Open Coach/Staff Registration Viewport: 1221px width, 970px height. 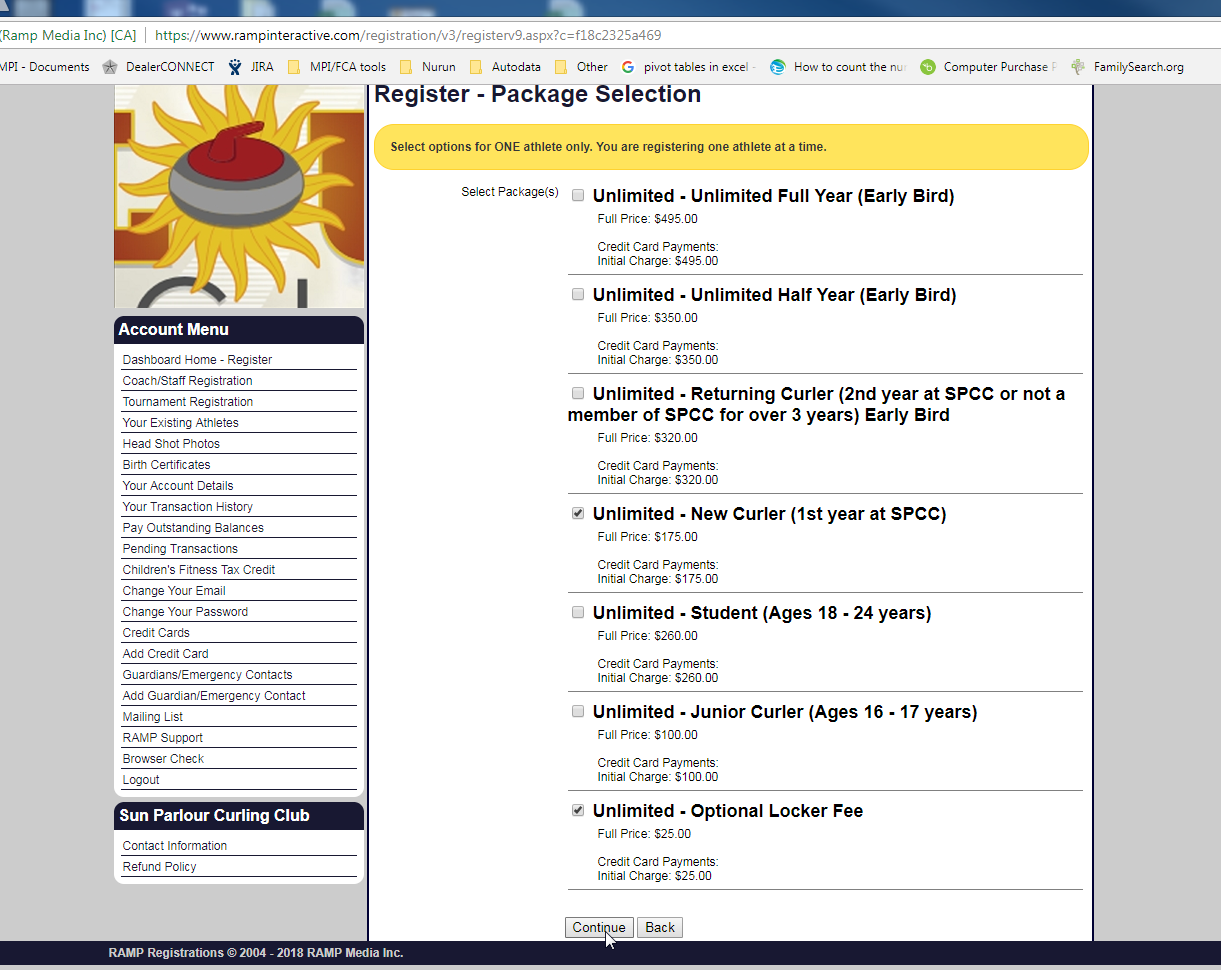click(x=187, y=381)
